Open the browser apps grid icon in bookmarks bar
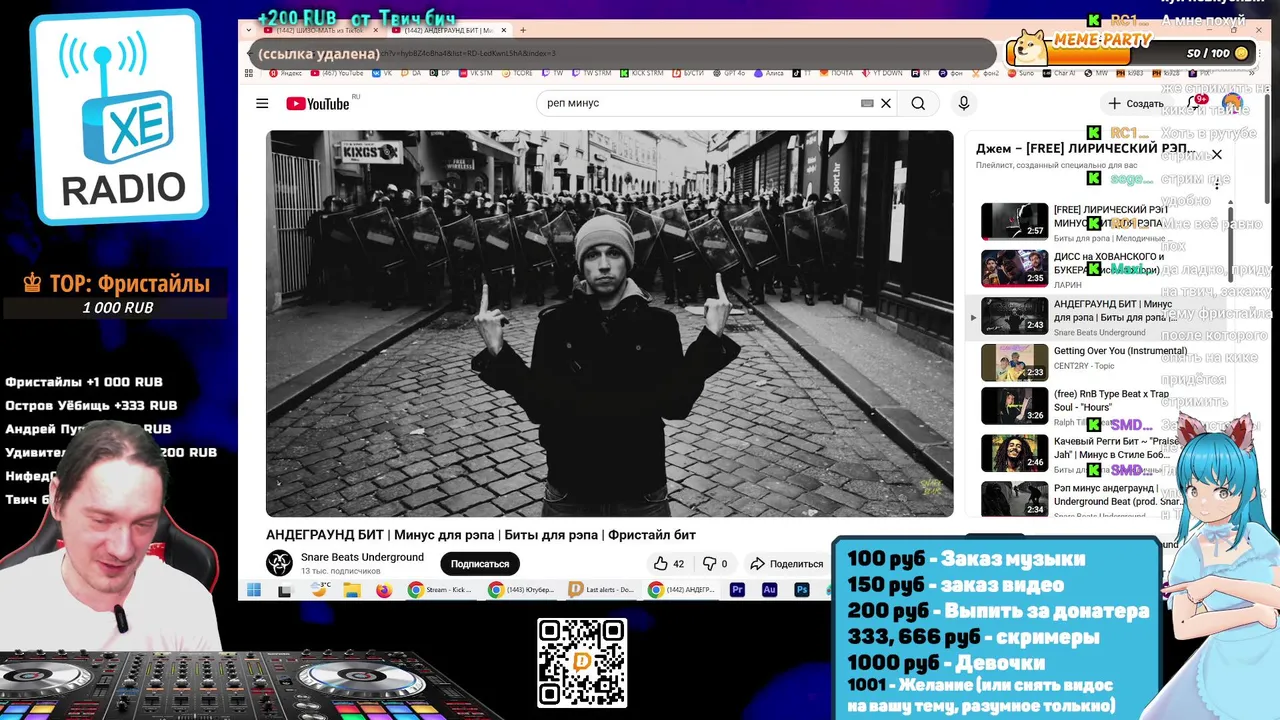 click(x=248, y=73)
